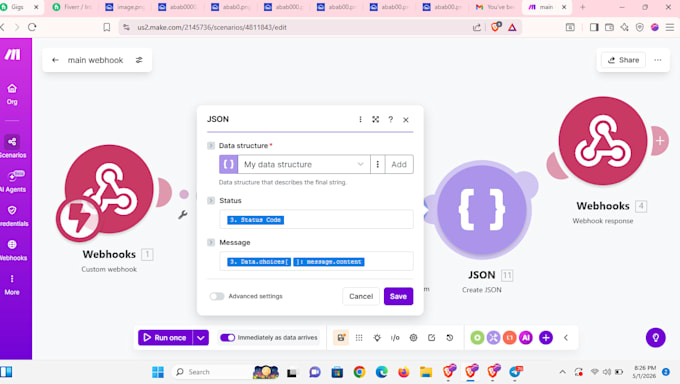Image resolution: width=680 pixels, height=384 pixels.
Task: Add a favorite module with plus
Action: coord(546,338)
